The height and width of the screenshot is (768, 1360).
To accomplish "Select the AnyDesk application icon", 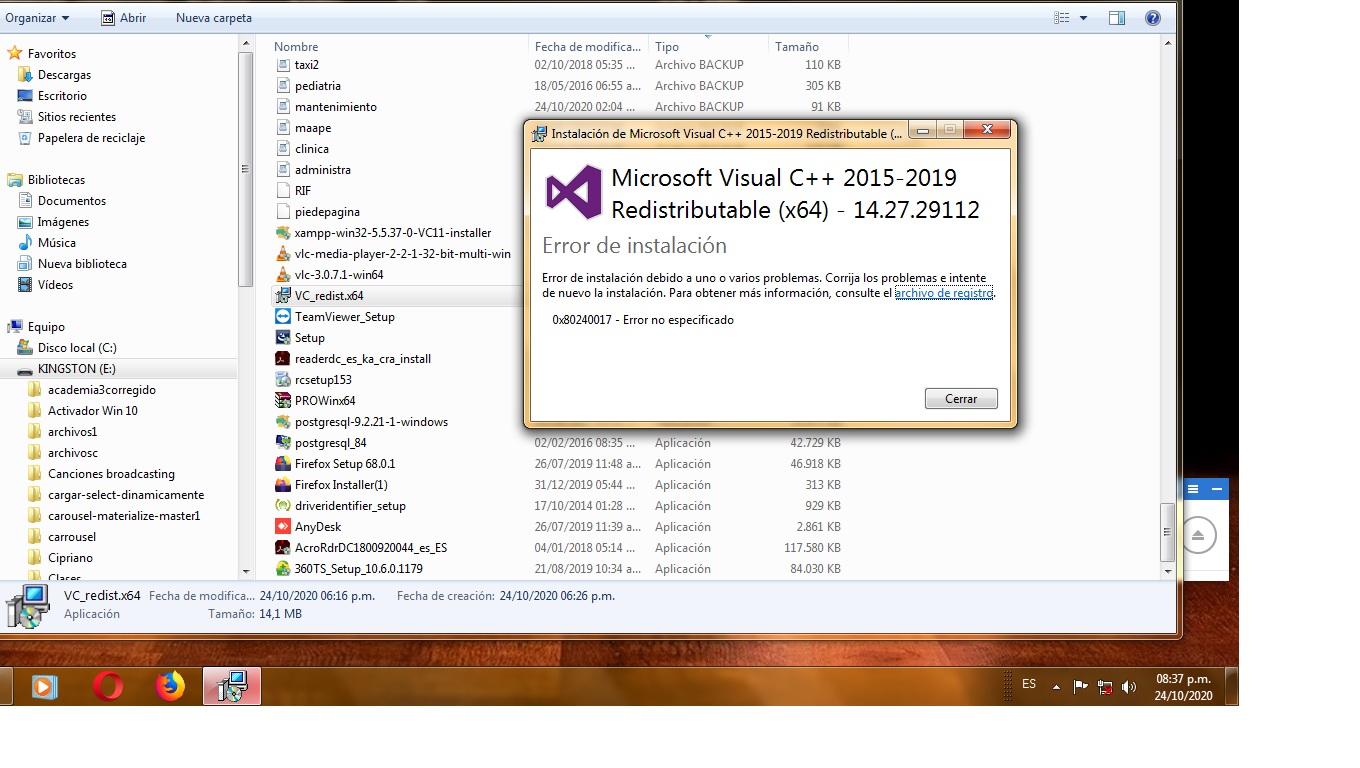I will coord(283,527).
